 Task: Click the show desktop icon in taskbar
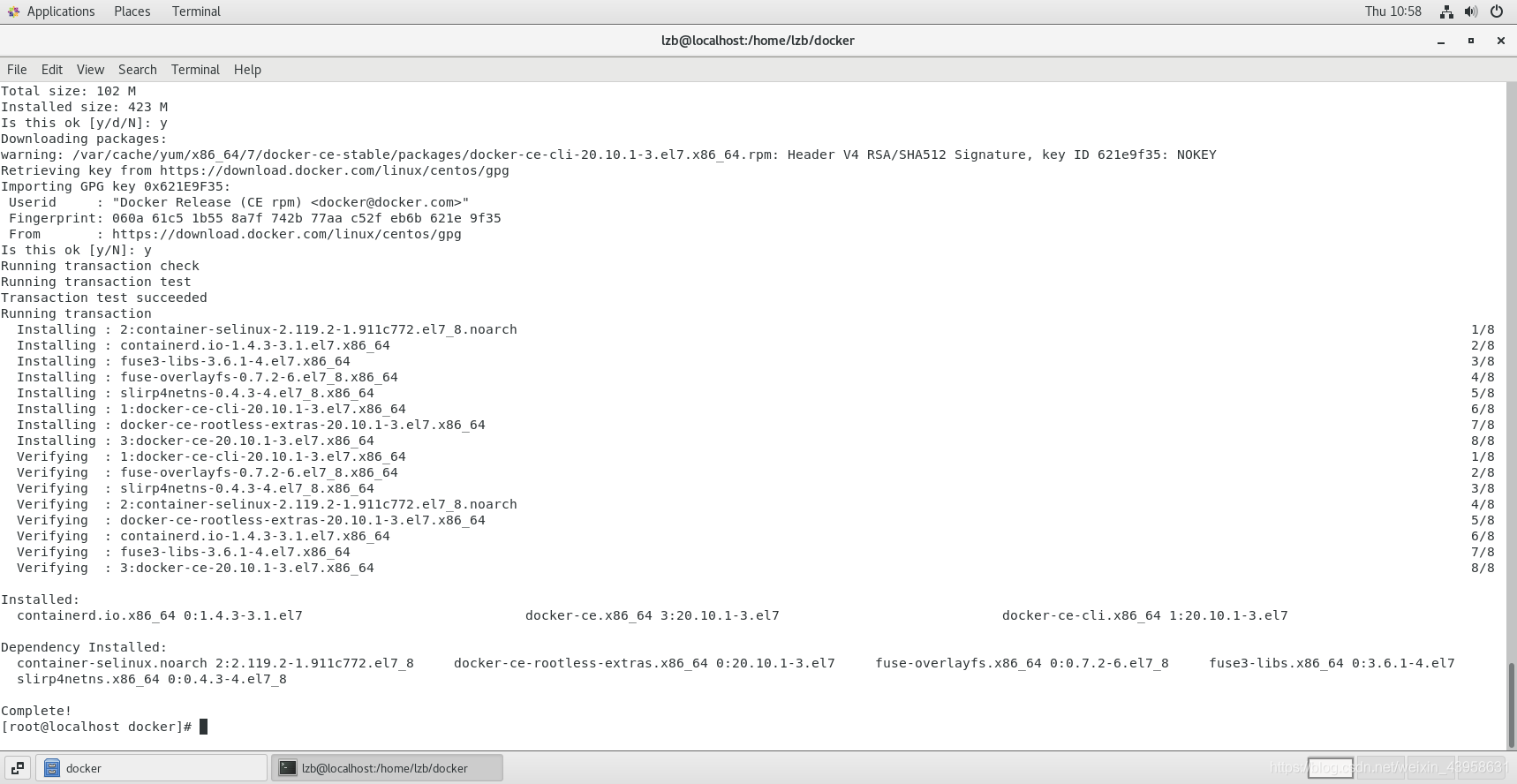click(x=18, y=768)
